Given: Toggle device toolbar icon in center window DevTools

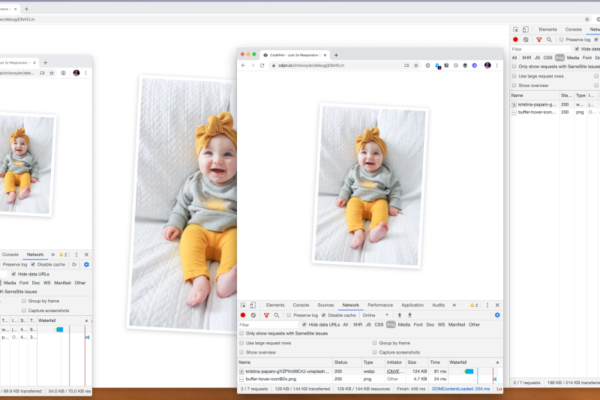Looking at the screenshot, I should coord(253,305).
